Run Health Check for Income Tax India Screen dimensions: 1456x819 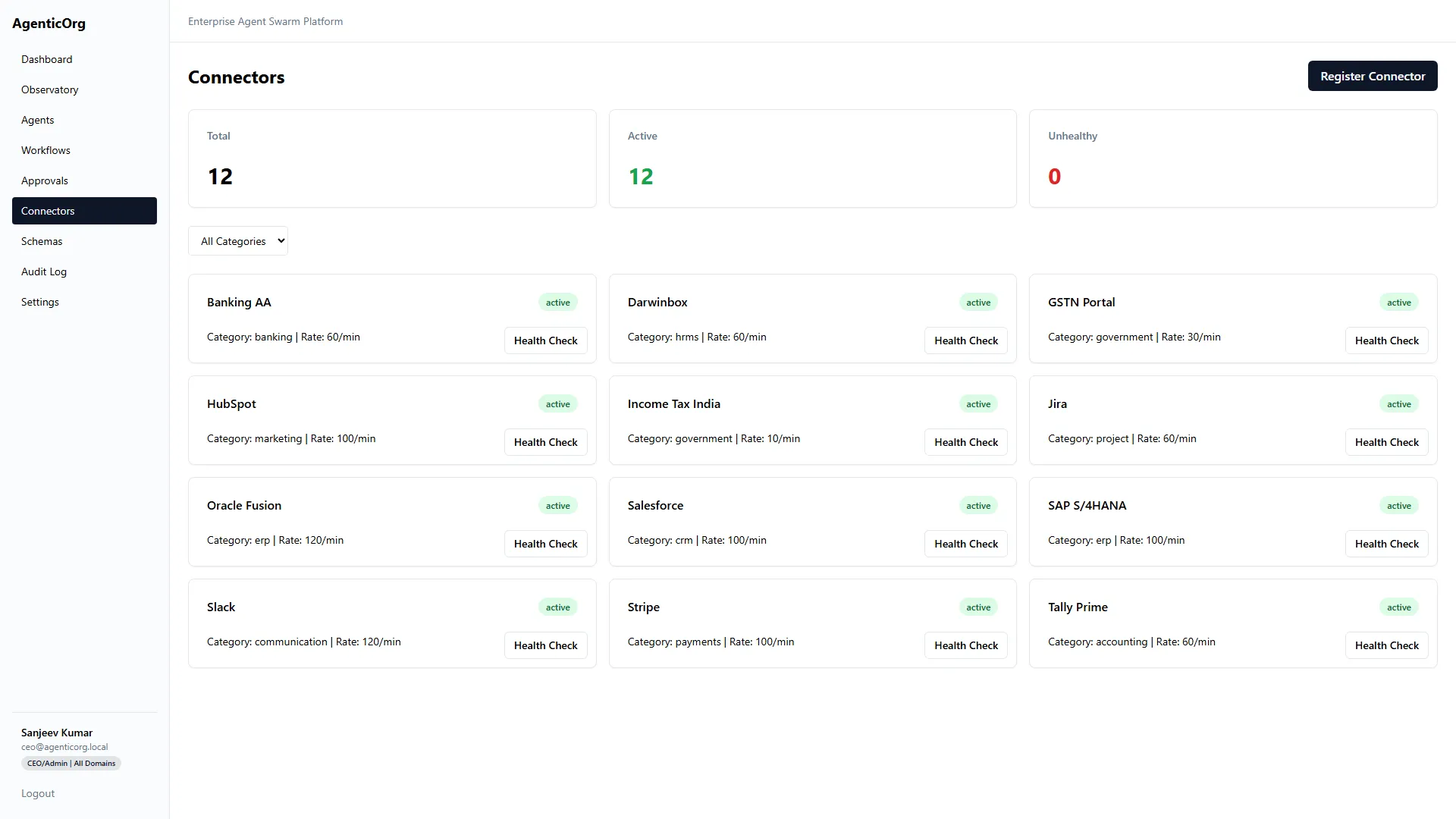coord(966,442)
